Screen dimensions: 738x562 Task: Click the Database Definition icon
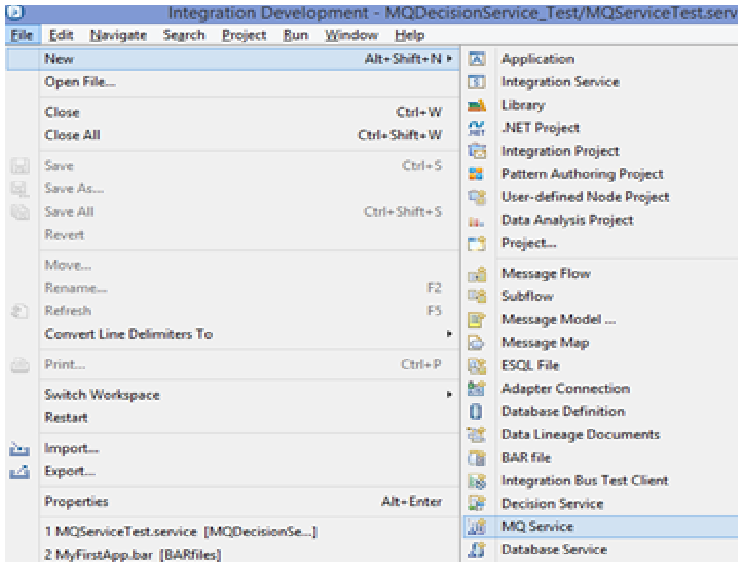pos(476,411)
